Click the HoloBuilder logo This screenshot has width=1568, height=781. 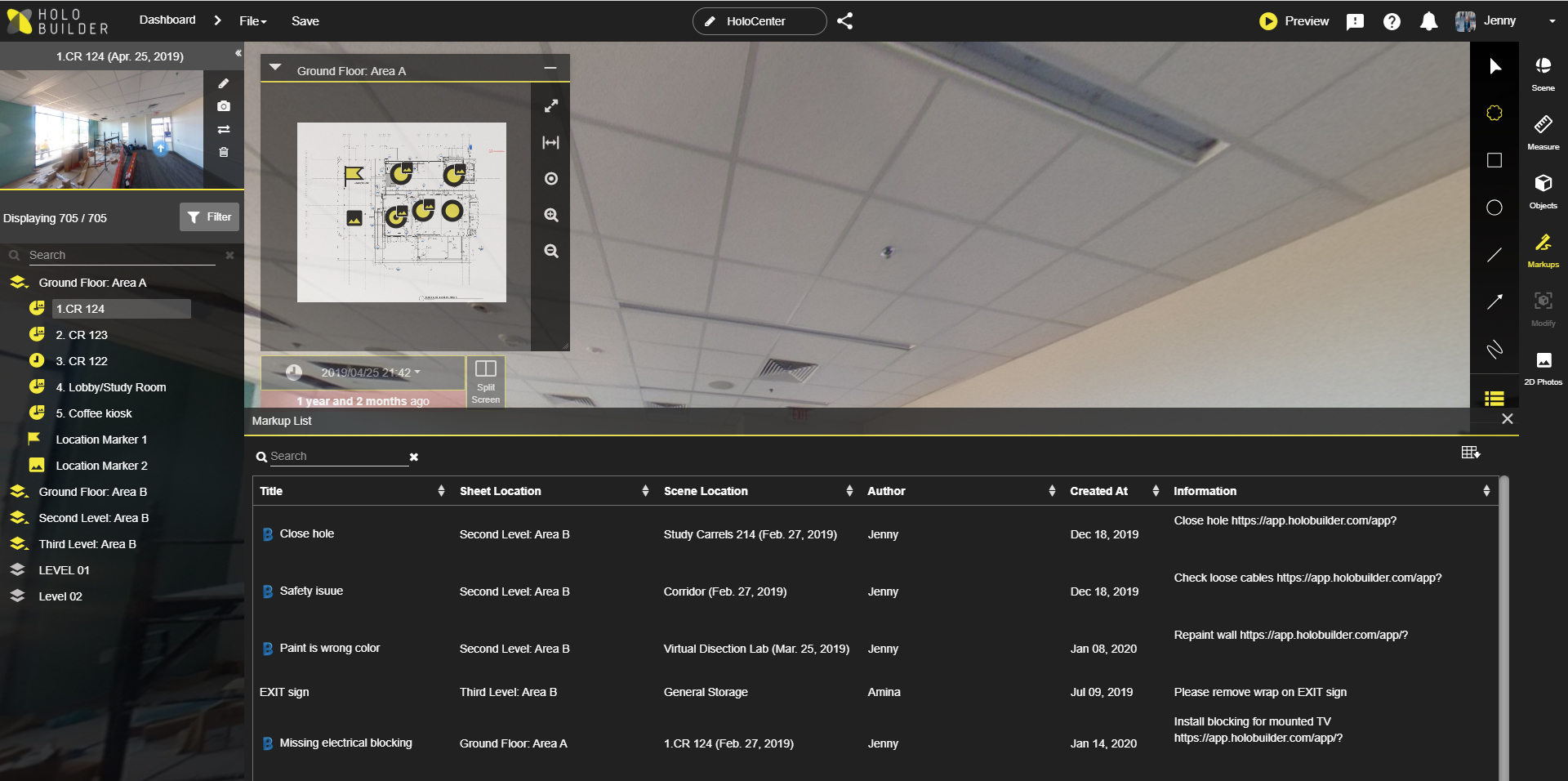(57, 21)
